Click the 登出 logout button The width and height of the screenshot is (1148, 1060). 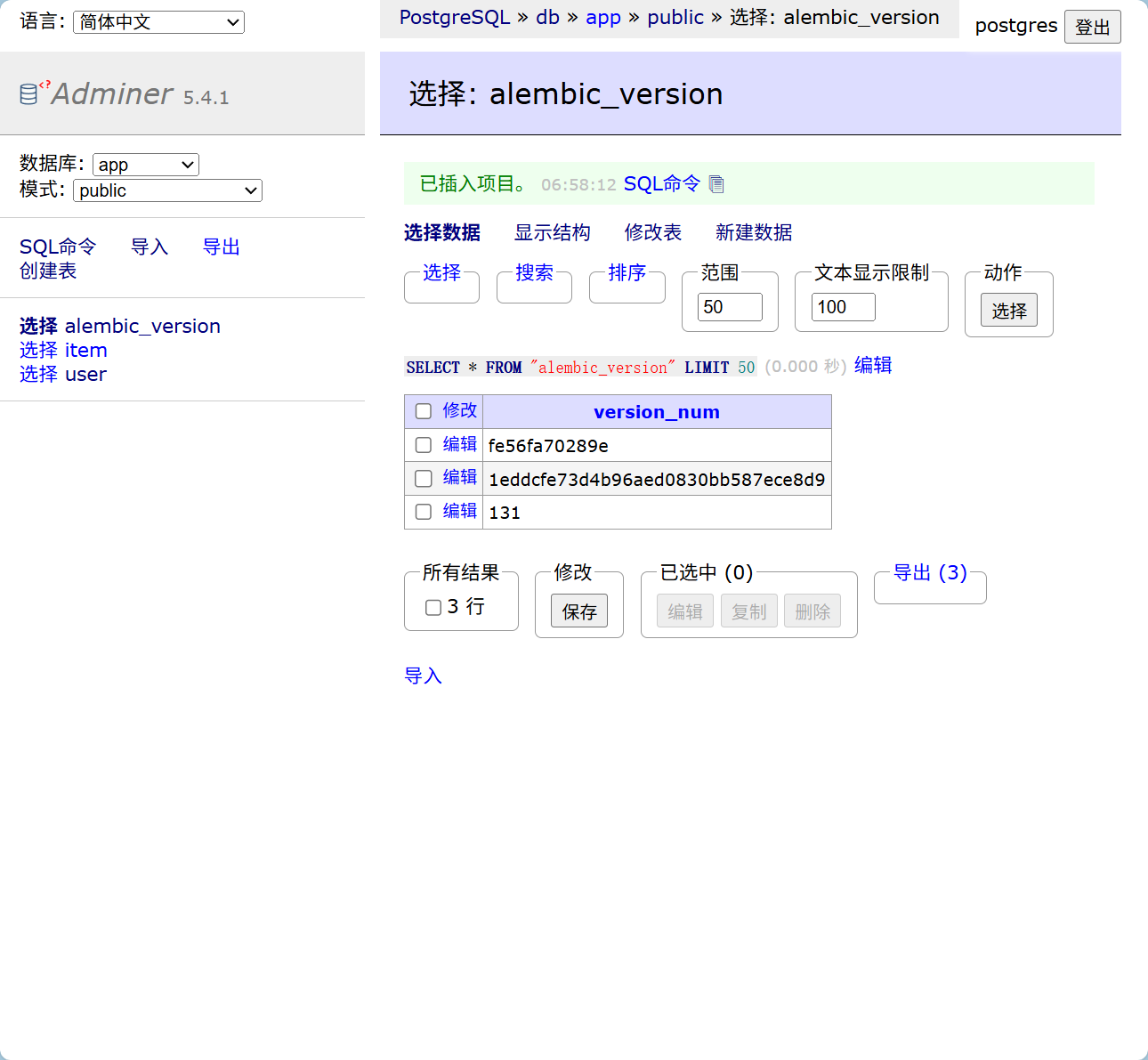pos(1092,26)
